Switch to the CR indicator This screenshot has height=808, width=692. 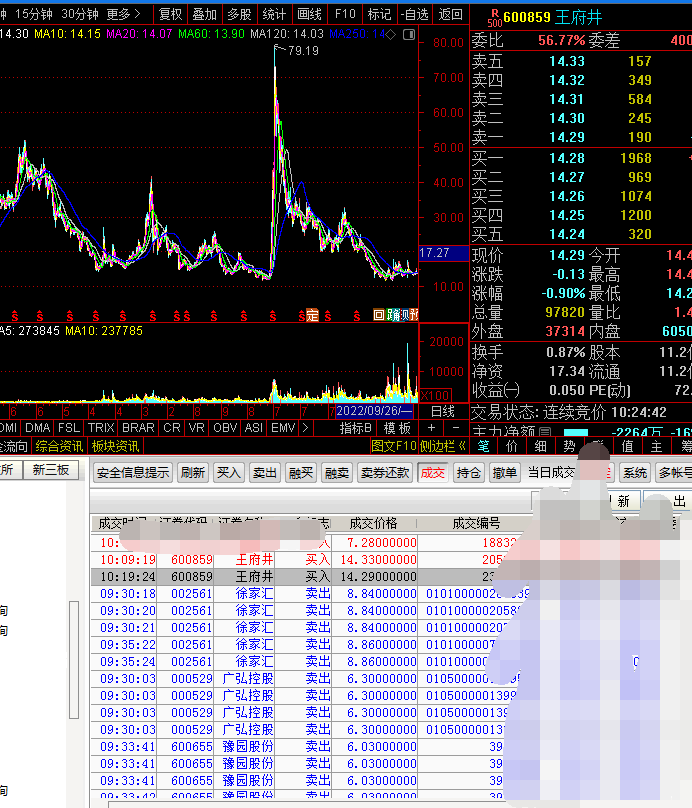click(x=172, y=428)
